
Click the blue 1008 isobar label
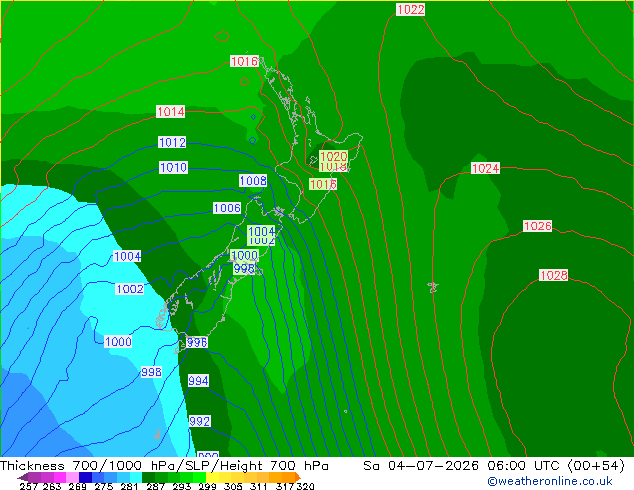(x=253, y=180)
